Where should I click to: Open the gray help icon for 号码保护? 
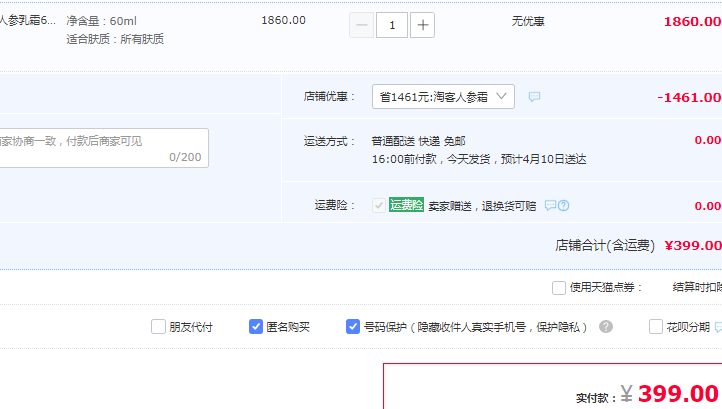(606, 327)
